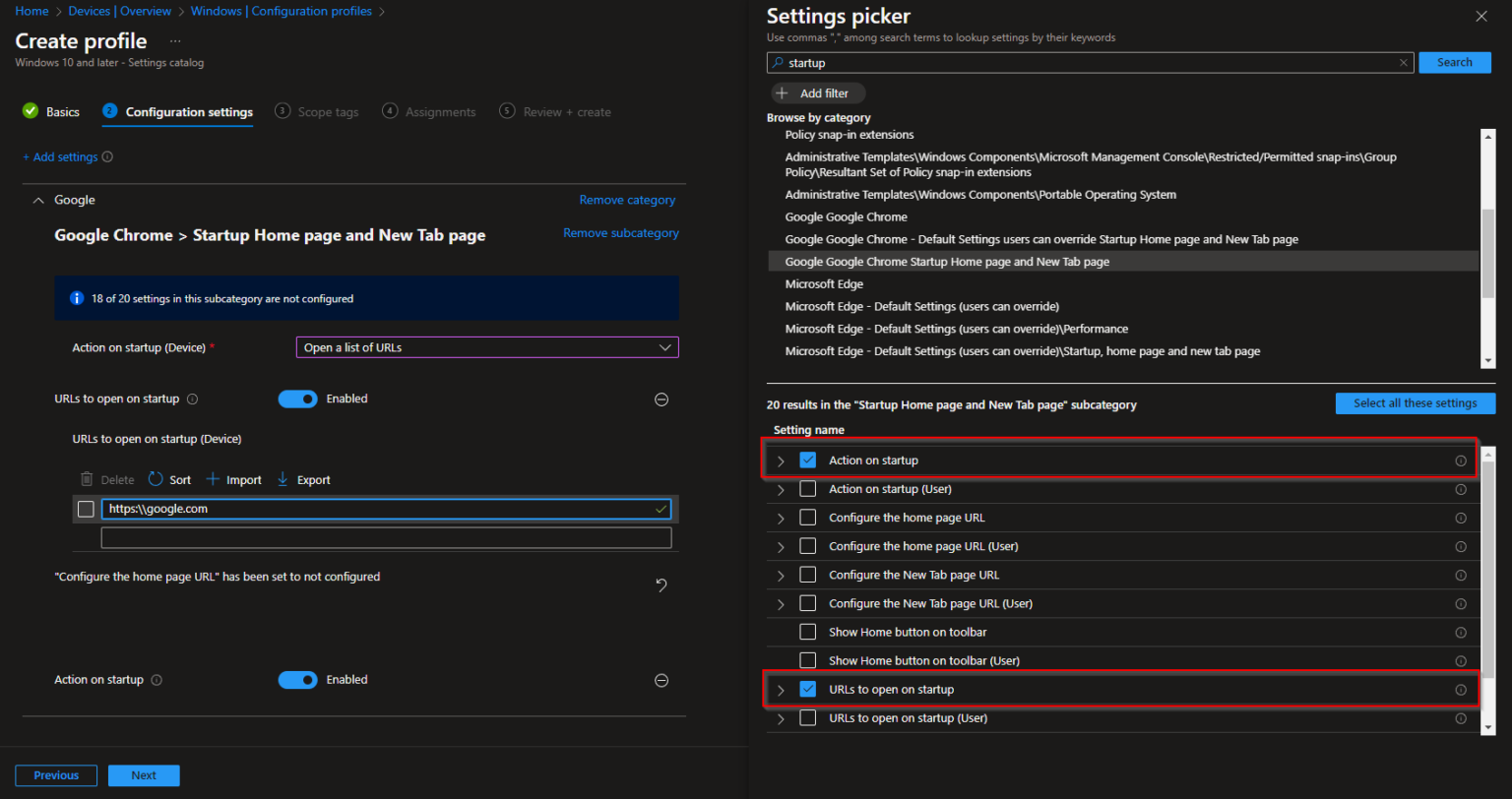Clear the startup search text with X icon
This screenshot has width=1512, height=799.
[x=1404, y=63]
